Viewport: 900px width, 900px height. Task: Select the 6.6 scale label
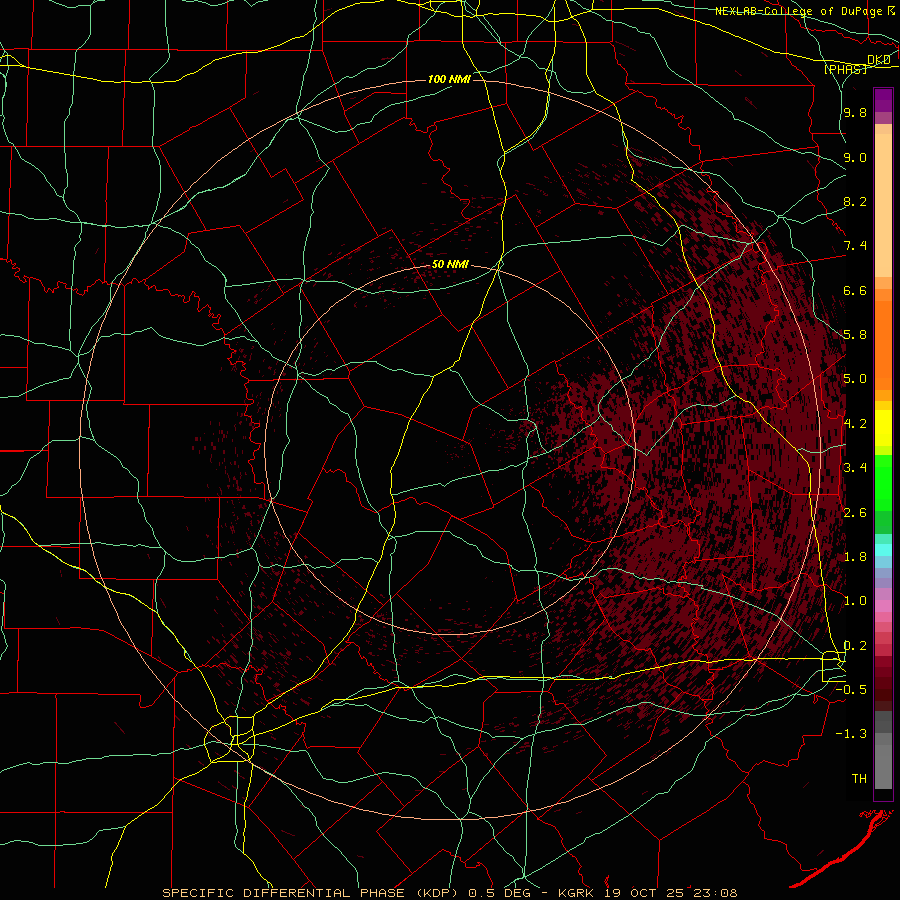tap(855, 290)
